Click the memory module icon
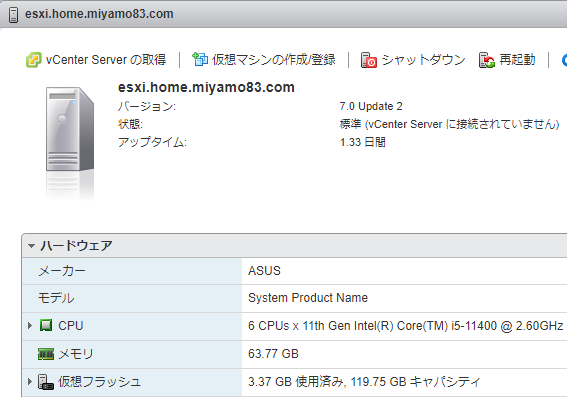This screenshot has width=567, height=397. click(x=46, y=354)
